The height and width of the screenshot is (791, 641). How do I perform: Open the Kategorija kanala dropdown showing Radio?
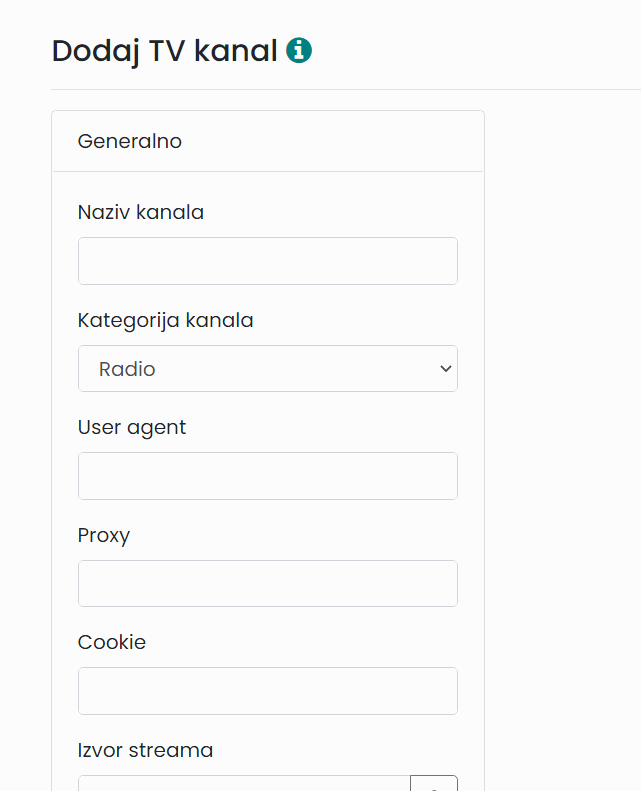tap(268, 369)
